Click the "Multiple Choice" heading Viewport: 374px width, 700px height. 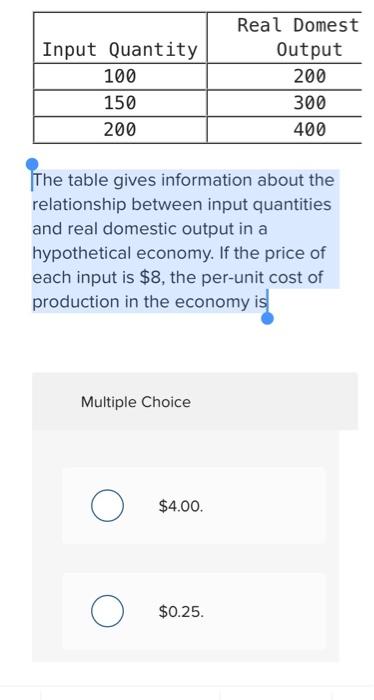click(x=136, y=402)
